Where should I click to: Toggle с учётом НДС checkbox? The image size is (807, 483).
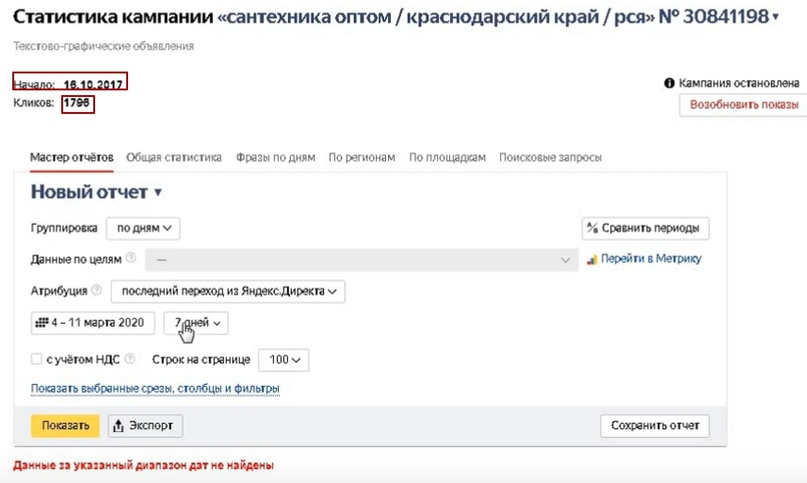coord(36,359)
